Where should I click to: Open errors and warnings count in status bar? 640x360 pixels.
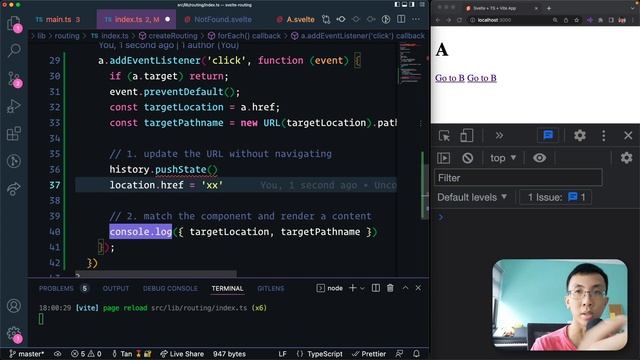[86, 354]
